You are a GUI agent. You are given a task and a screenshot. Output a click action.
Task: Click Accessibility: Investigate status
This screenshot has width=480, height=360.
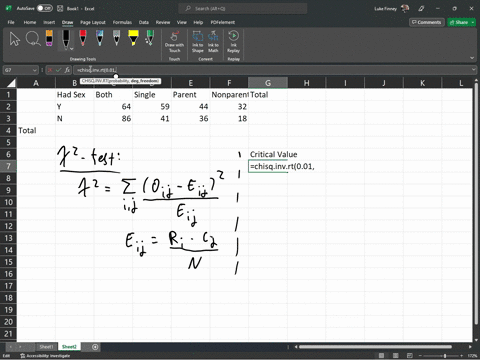pos(46,356)
